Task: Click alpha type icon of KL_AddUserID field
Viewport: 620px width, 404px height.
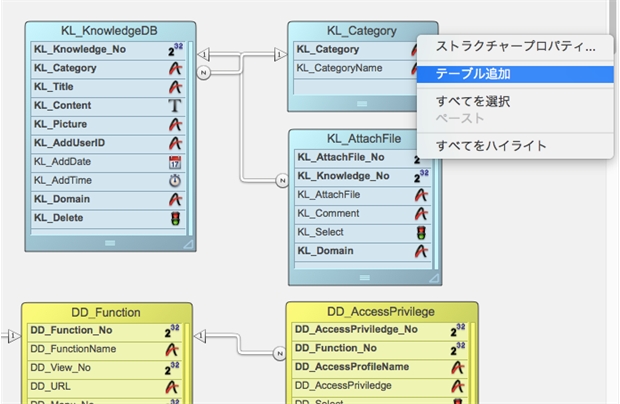Action: pyautogui.click(x=175, y=143)
